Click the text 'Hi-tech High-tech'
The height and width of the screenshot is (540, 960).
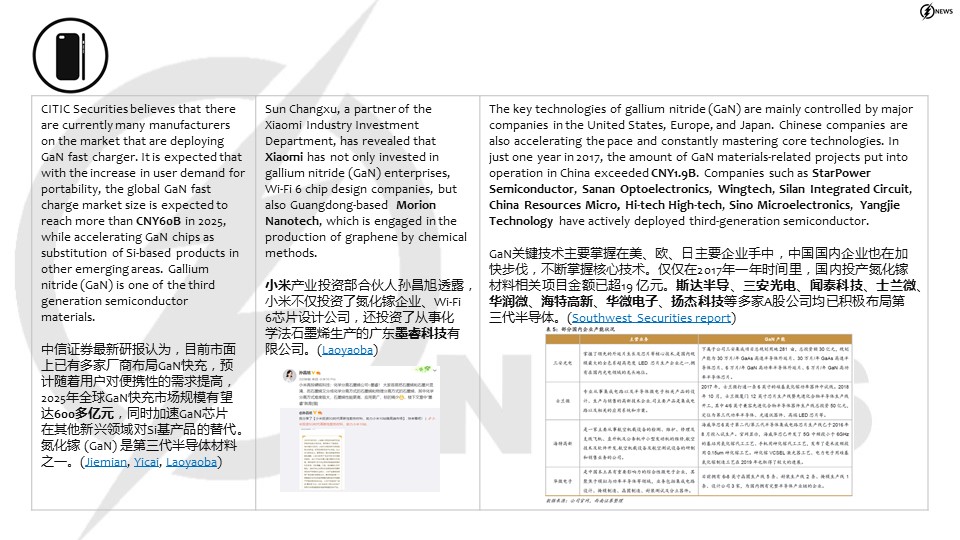pyautogui.click(x=673, y=205)
